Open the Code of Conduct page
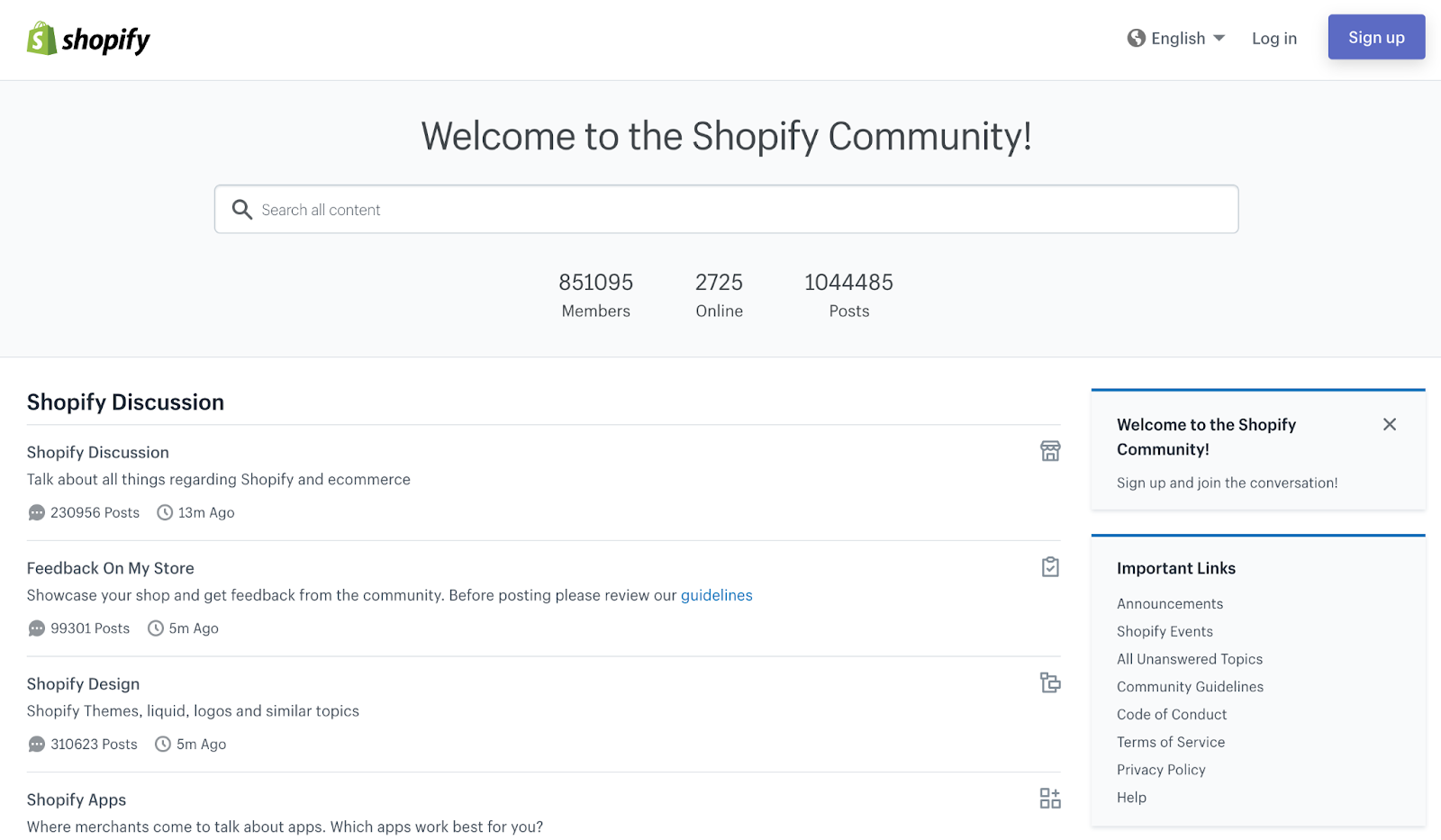Image resolution: width=1441 pixels, height=840 pixels. tap(1171, 714)
